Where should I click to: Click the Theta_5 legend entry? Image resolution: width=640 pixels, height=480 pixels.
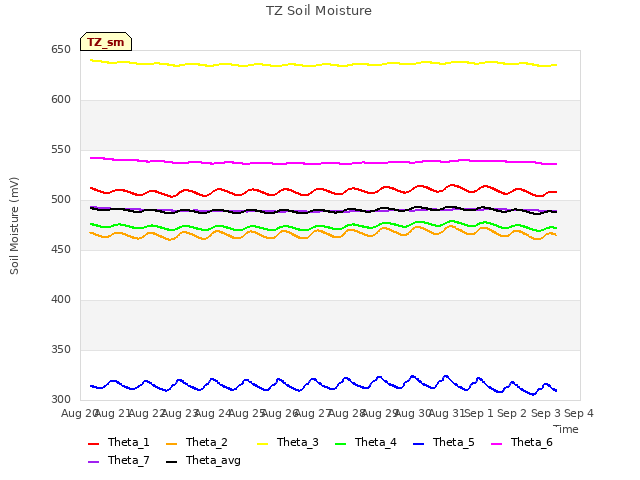pyautogui.click(x=444, y=442)
